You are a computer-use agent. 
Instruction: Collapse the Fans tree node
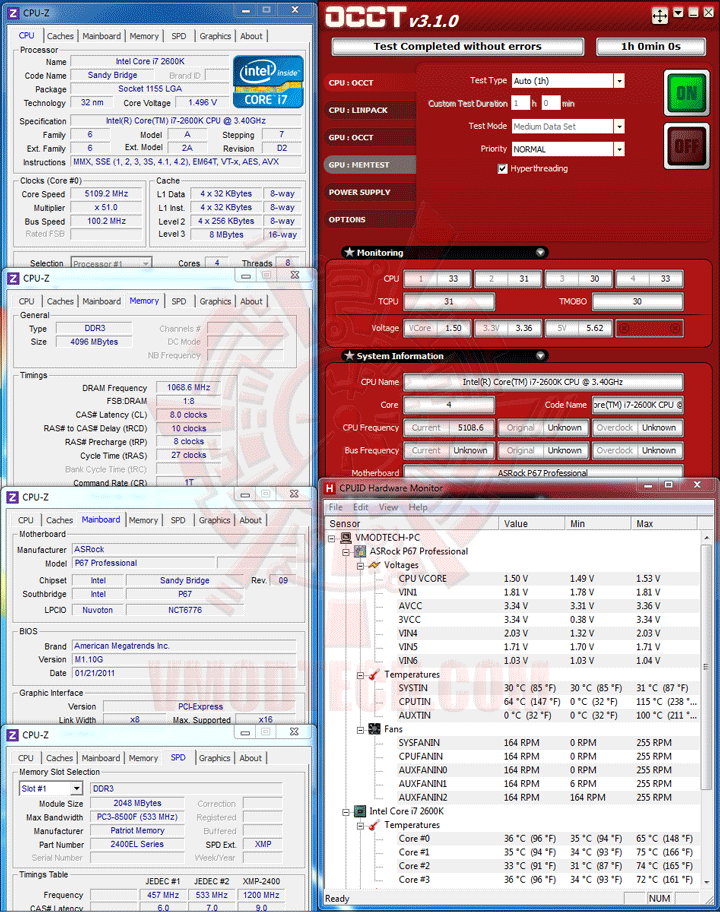(x=360, y=730)
